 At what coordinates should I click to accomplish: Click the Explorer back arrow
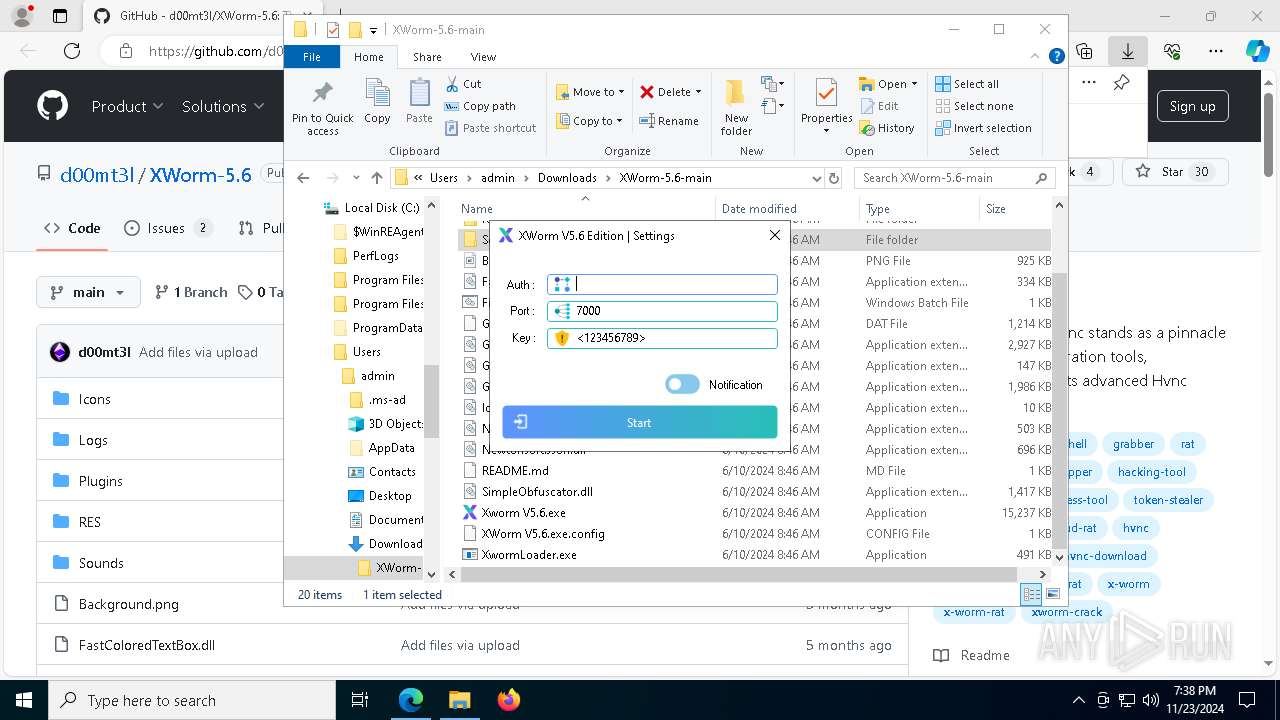[x=303, y=178]
